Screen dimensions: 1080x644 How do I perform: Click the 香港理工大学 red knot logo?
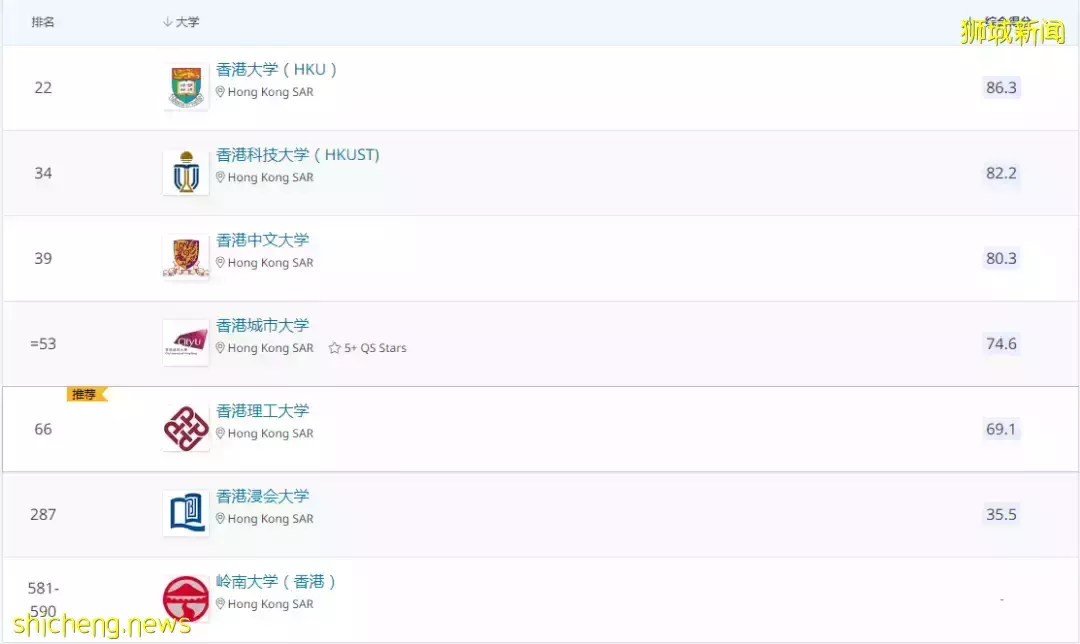[x=186, y=428]
